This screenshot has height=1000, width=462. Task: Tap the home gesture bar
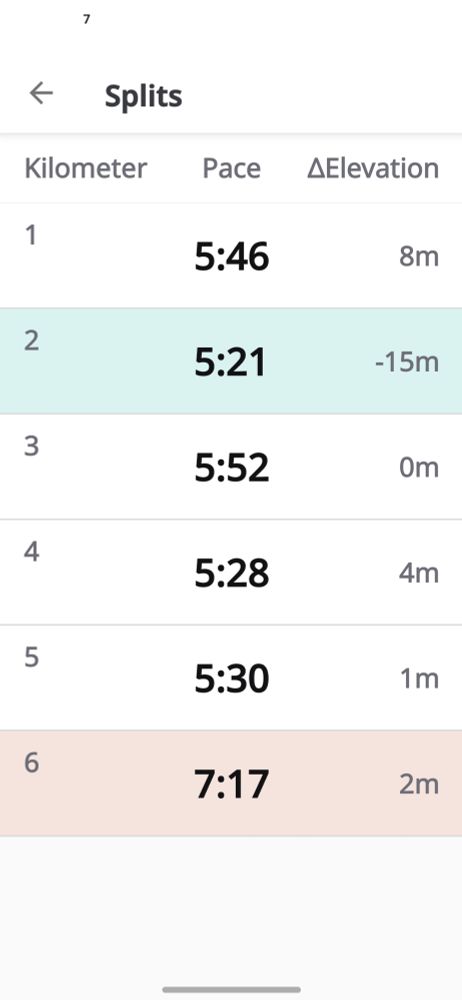pos(231,989)
